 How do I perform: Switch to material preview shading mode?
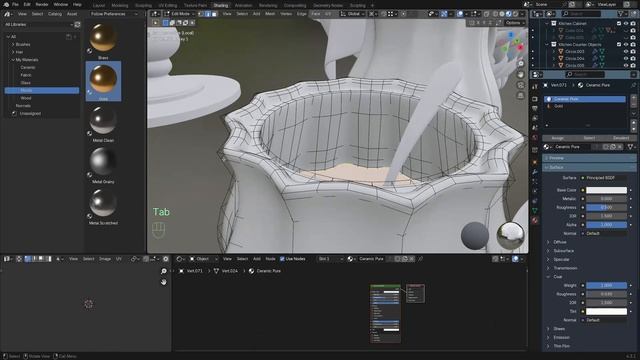point(509,14)
